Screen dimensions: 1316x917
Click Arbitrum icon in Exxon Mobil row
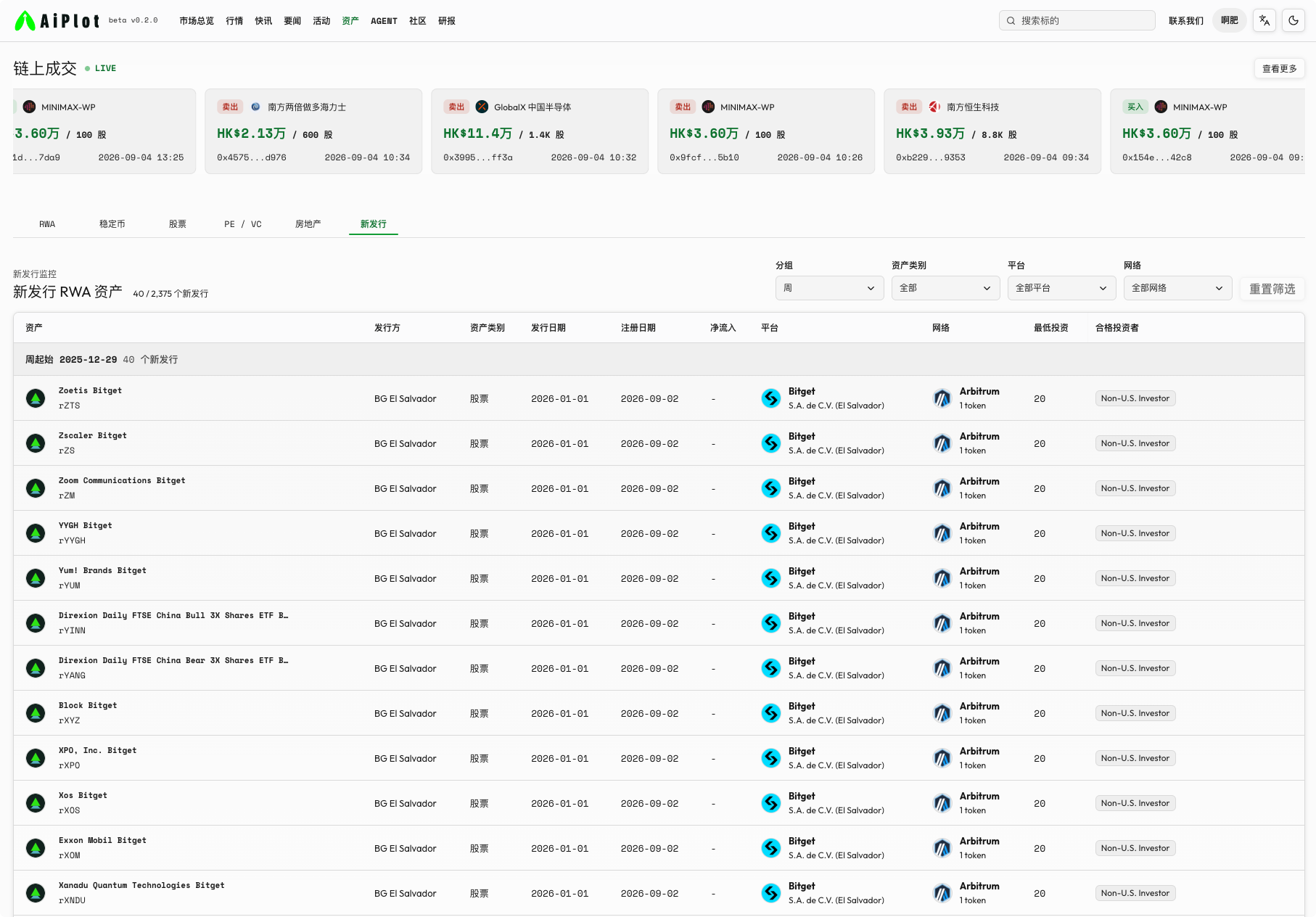[942, 848]
